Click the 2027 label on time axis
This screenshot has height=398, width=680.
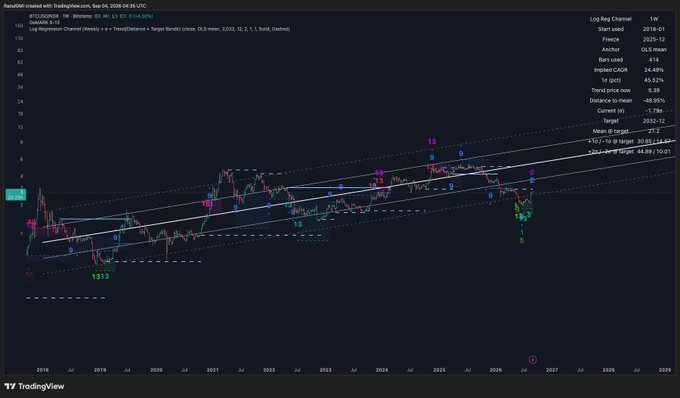[x=552, y=370]
